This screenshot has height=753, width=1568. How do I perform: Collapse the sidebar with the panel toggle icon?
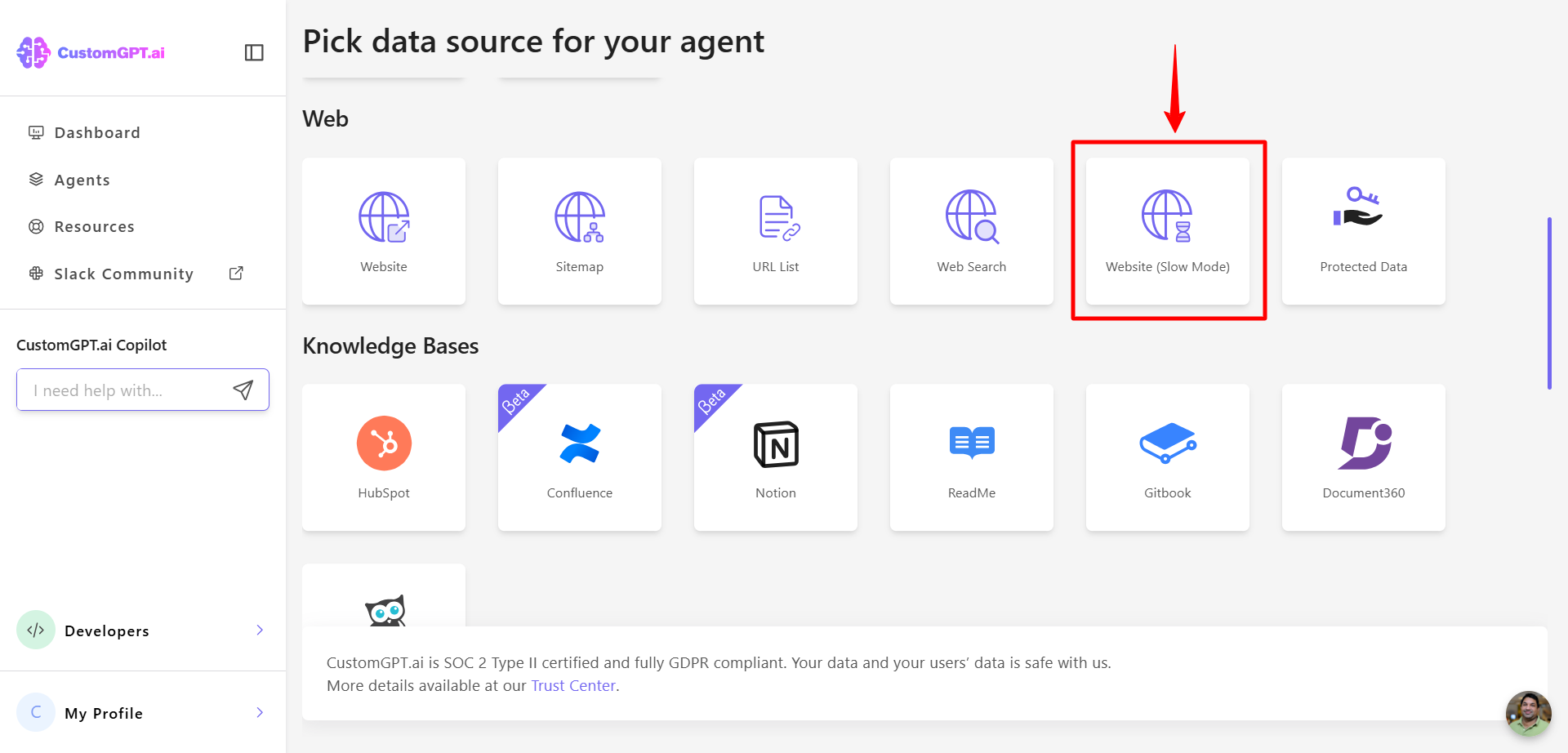click(x=254, y=52)
